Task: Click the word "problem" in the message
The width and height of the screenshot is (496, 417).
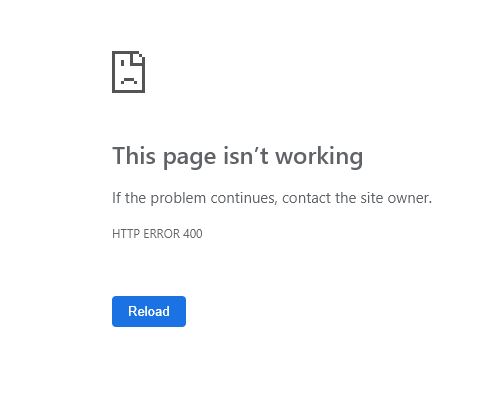Action: [x=178, y=199]
